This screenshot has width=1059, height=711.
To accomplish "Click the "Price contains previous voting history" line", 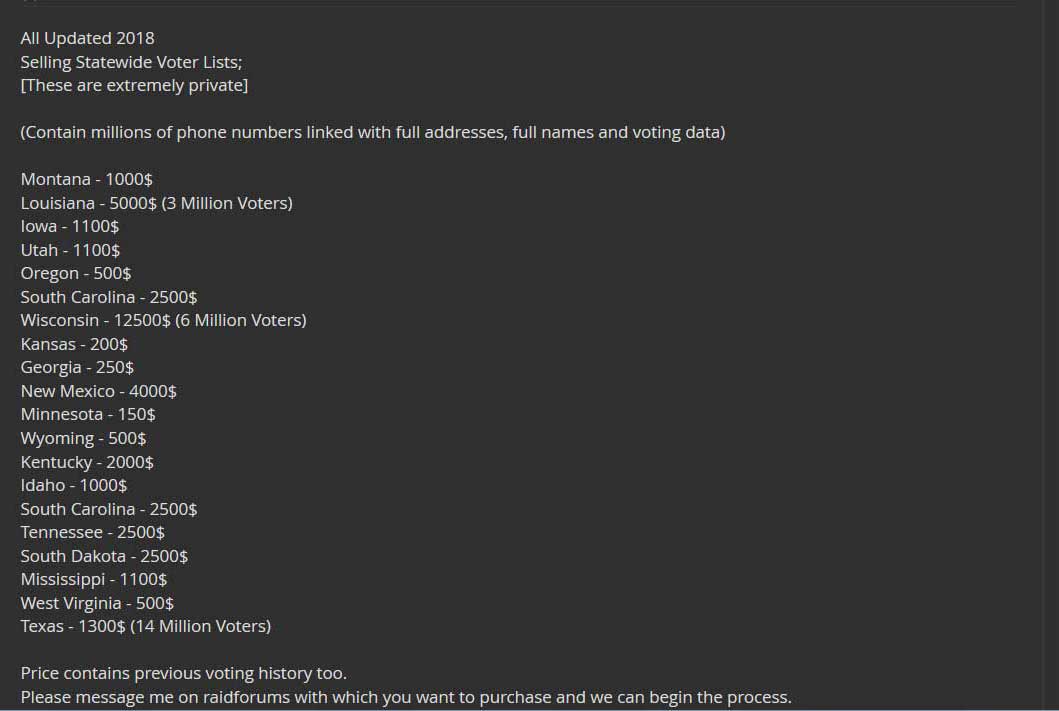I will pos(183,673).
